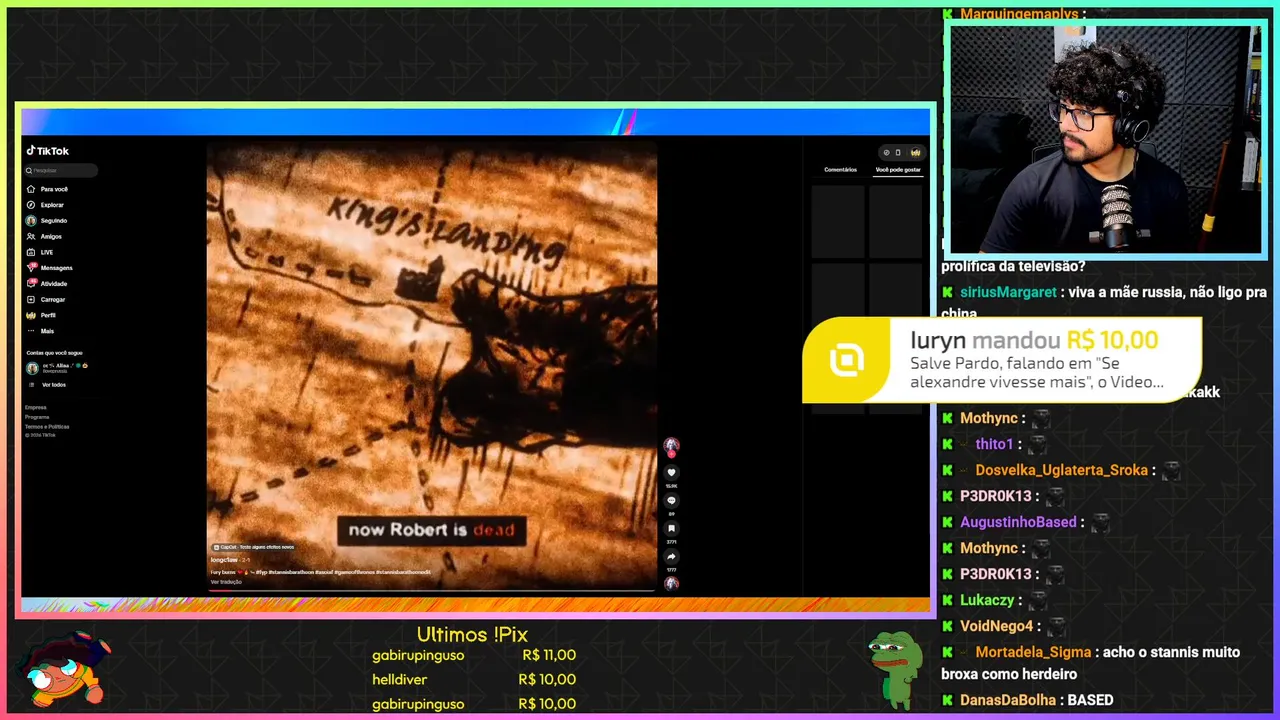Viewport: 1280px width, 720px height.
Task: Share the video with arrow icon
Action: (672, 557)
